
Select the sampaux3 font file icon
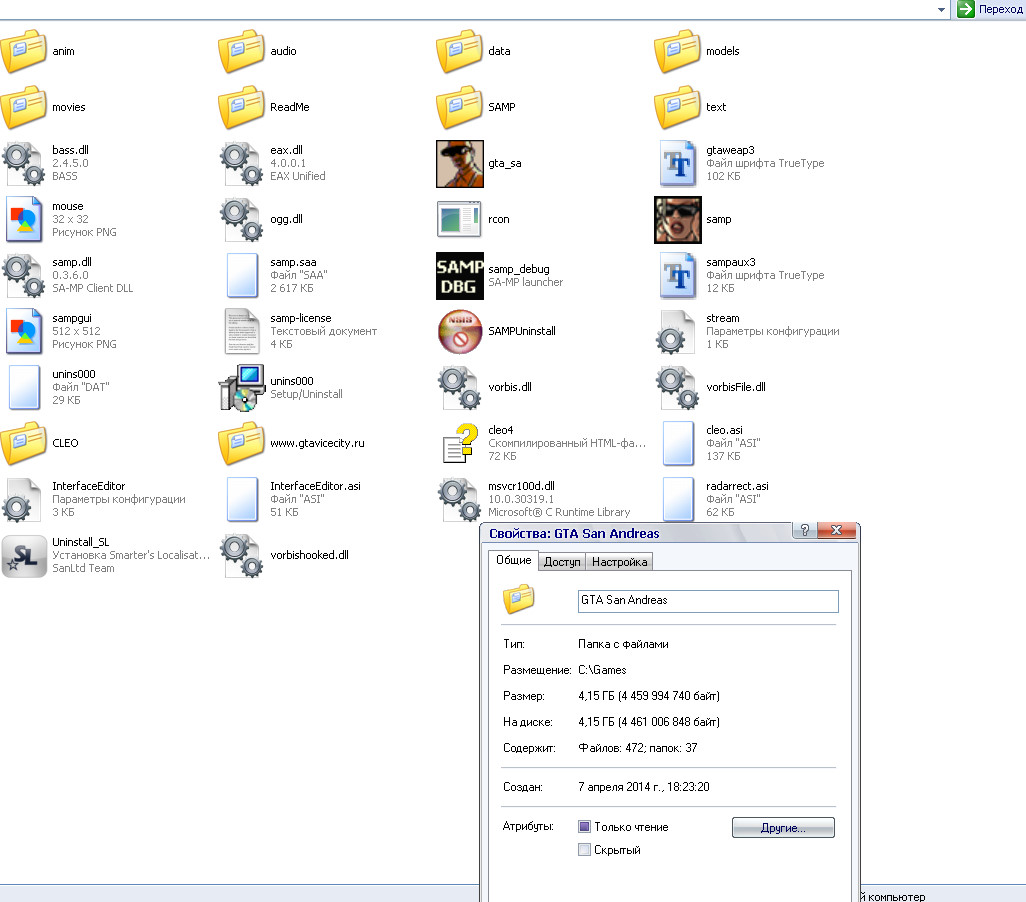pyautogui.click(x=677, y=276)
